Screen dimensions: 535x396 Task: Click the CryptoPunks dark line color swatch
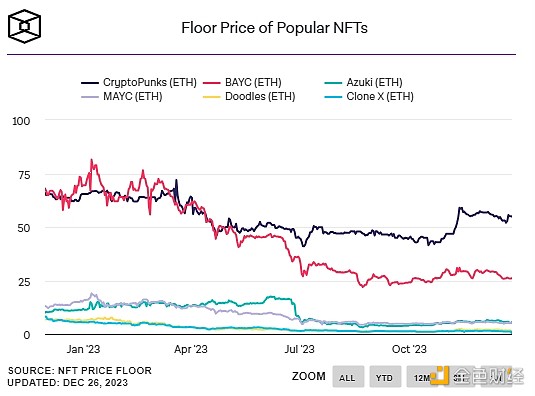pos(90,83)
